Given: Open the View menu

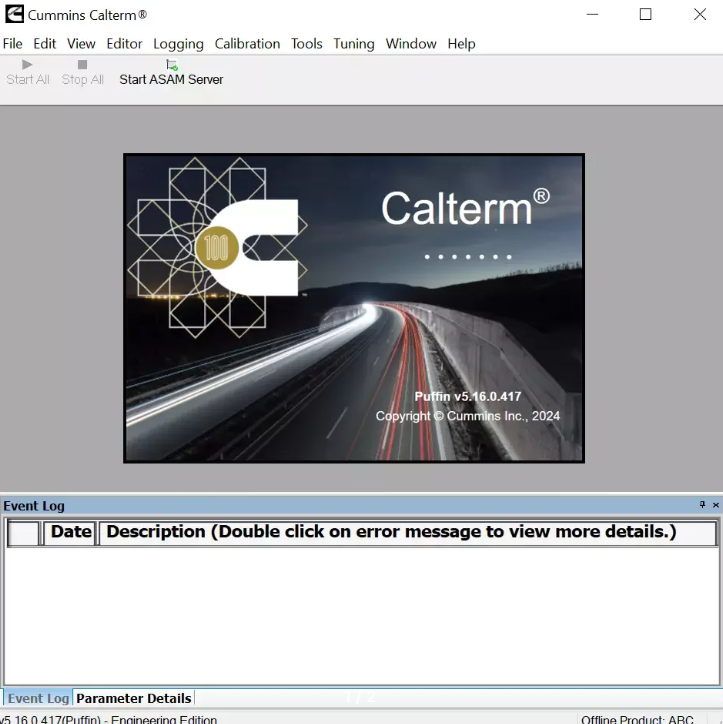Looking at the screenshot, I should 81,44.
